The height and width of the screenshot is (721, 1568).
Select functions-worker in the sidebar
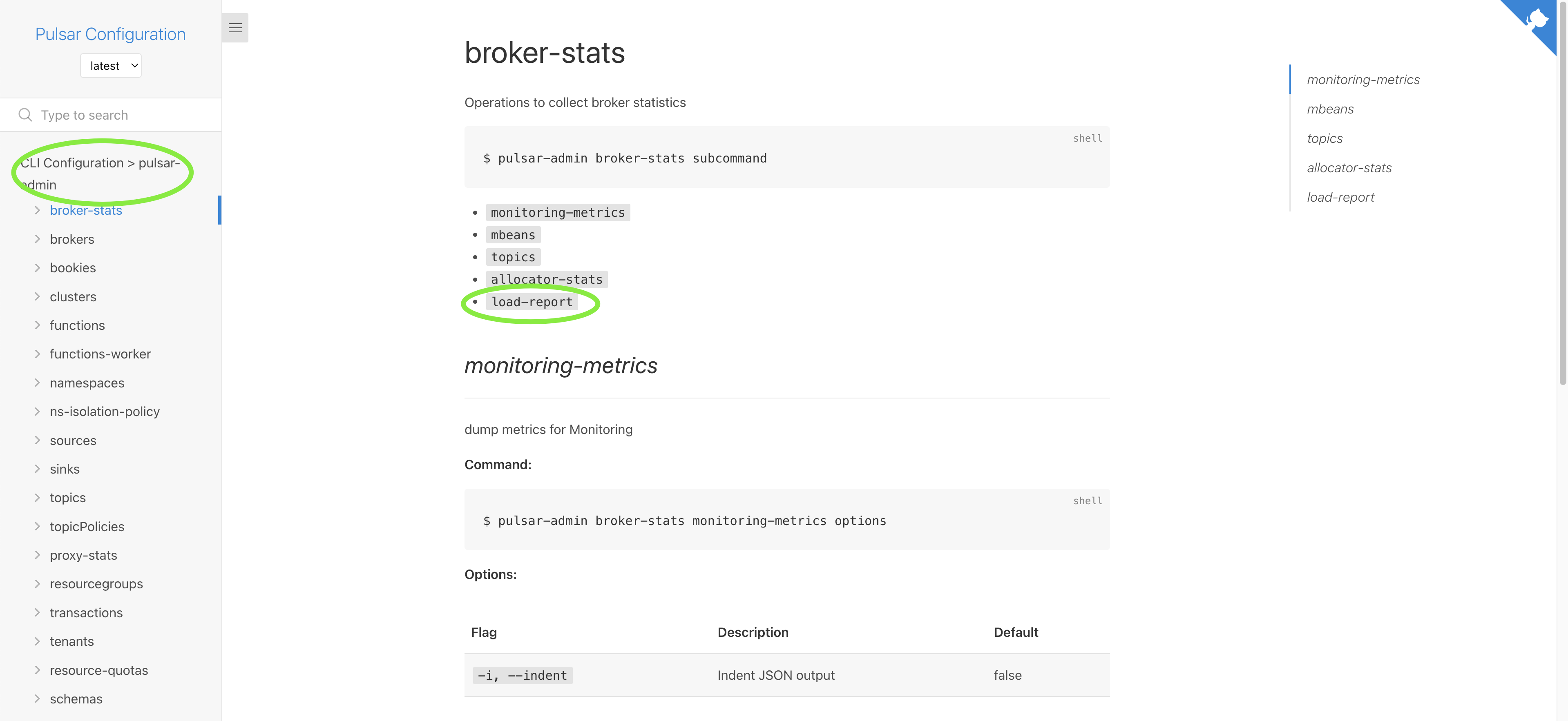click(101, 354)
